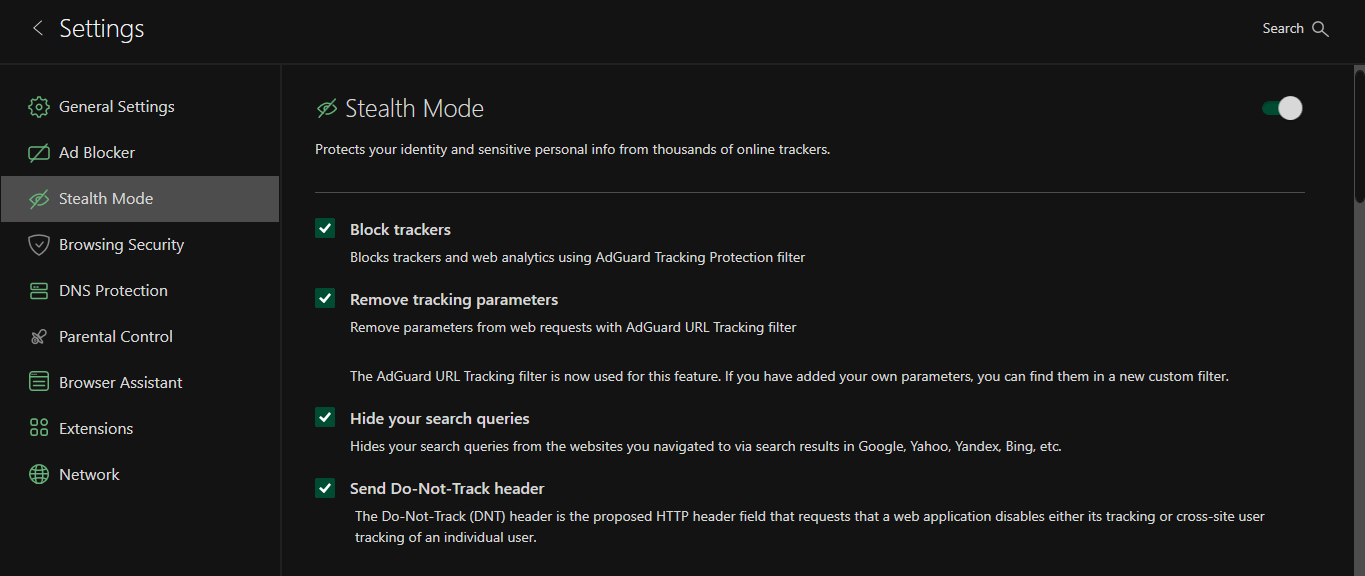The image size is (1365, 576).
Task: Click the Ad Blocker sidebar icon
Action: click(x=39, y=153)
